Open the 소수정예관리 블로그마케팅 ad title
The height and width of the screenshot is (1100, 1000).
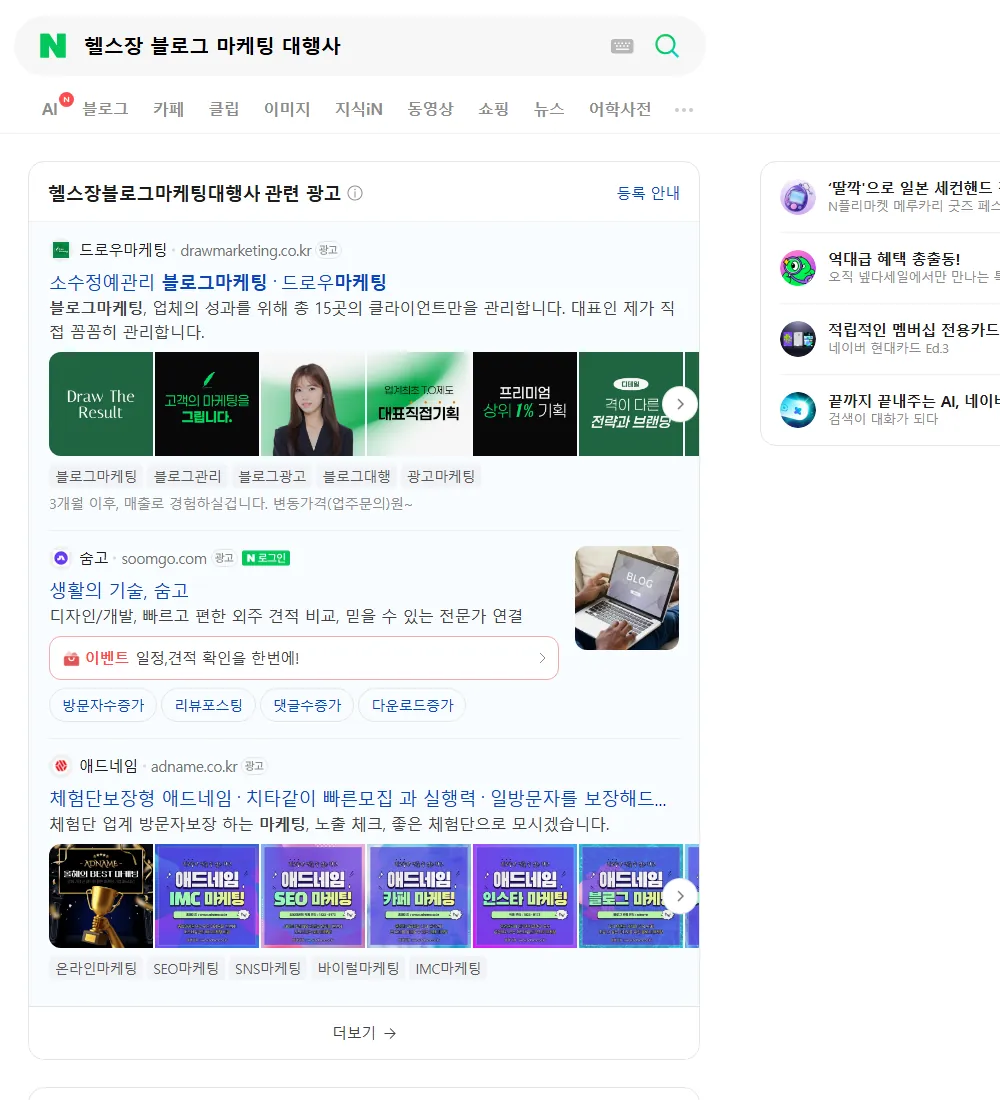(218, 282)
